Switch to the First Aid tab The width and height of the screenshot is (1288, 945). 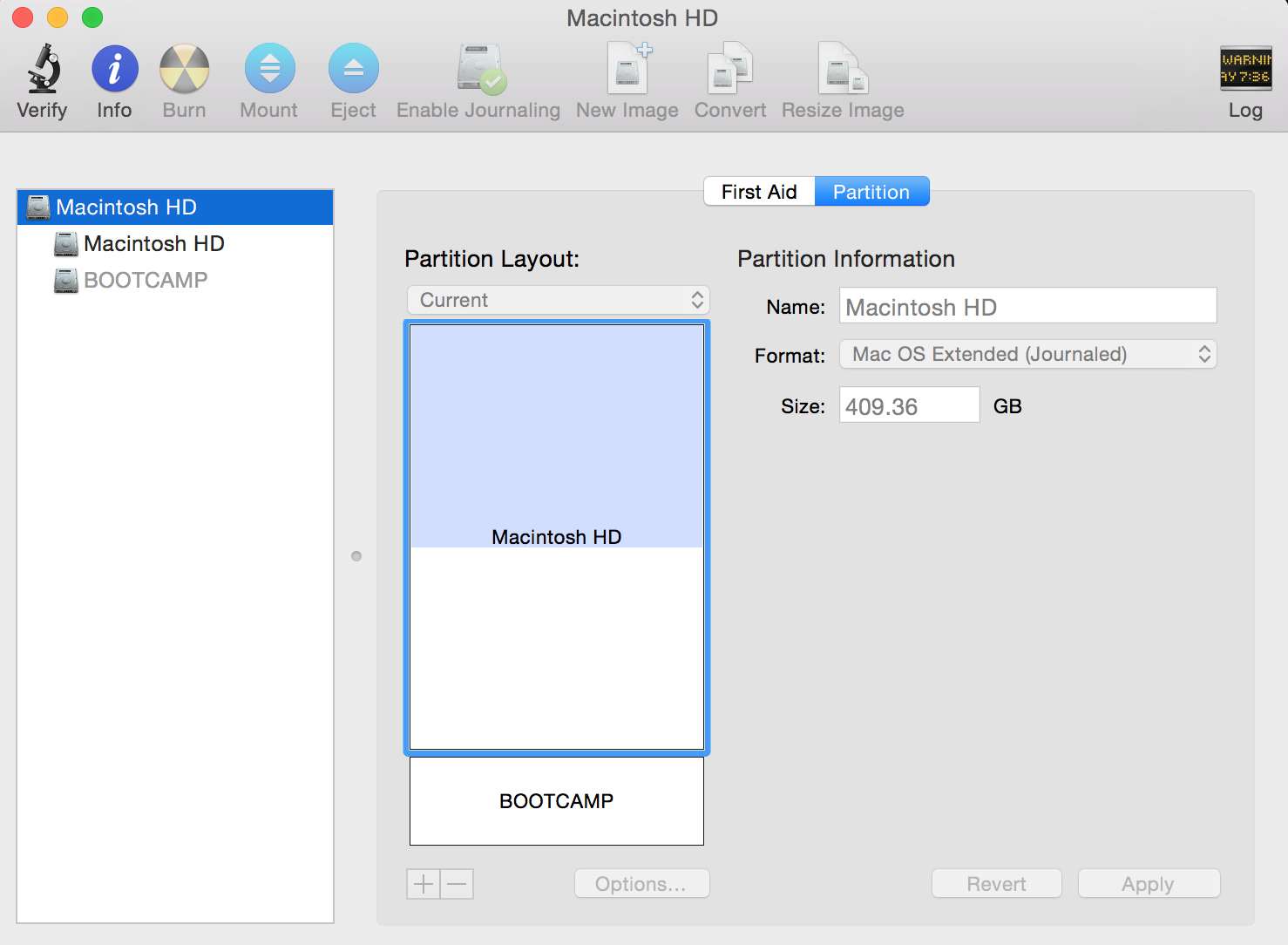759,192
